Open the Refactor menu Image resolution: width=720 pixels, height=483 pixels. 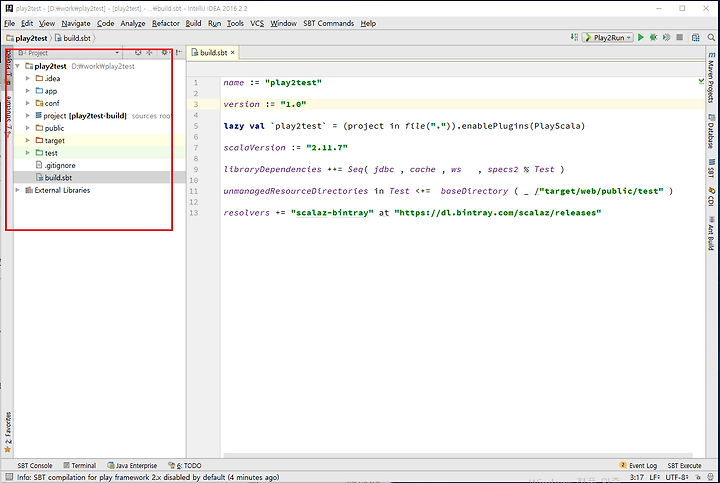pos(166,23)
